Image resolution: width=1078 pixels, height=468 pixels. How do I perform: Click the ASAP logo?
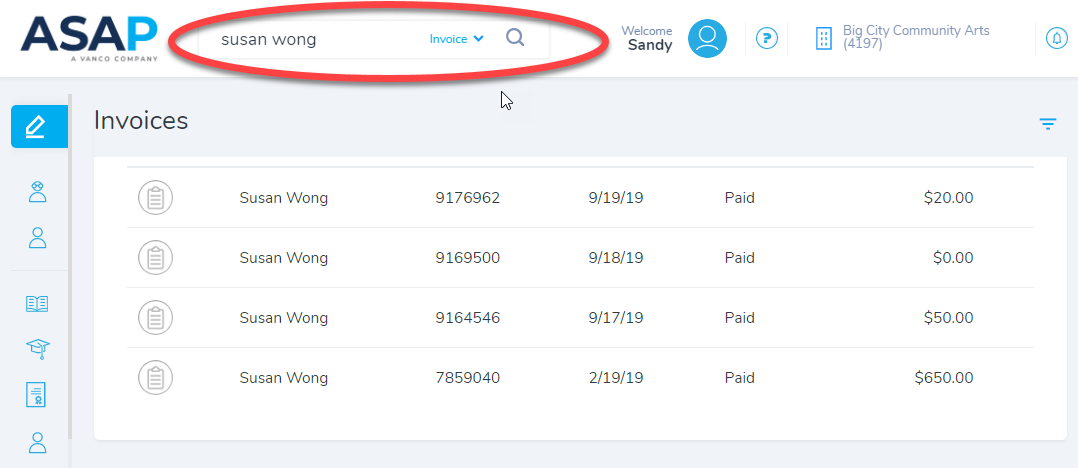tap(89, 38)
